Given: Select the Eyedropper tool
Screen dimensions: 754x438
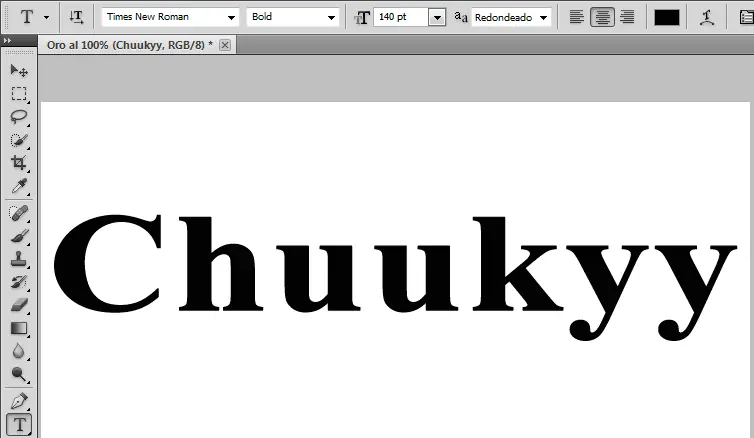Looking at the screenshot, I should pos(19,186).
